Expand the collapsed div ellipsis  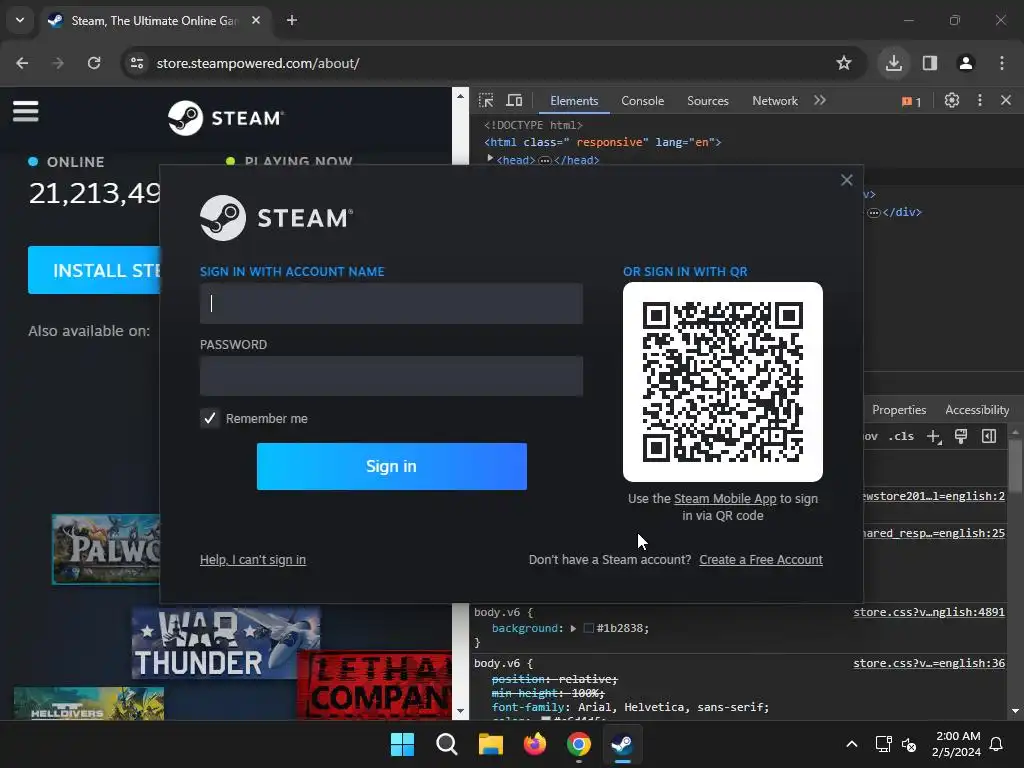point(874,212)
